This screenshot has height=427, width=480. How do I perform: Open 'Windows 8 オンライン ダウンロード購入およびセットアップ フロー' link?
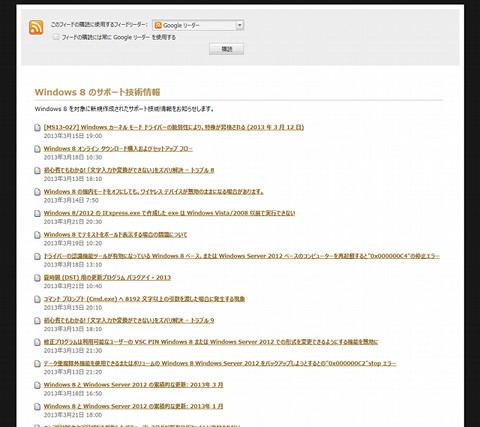pos(118,149)
